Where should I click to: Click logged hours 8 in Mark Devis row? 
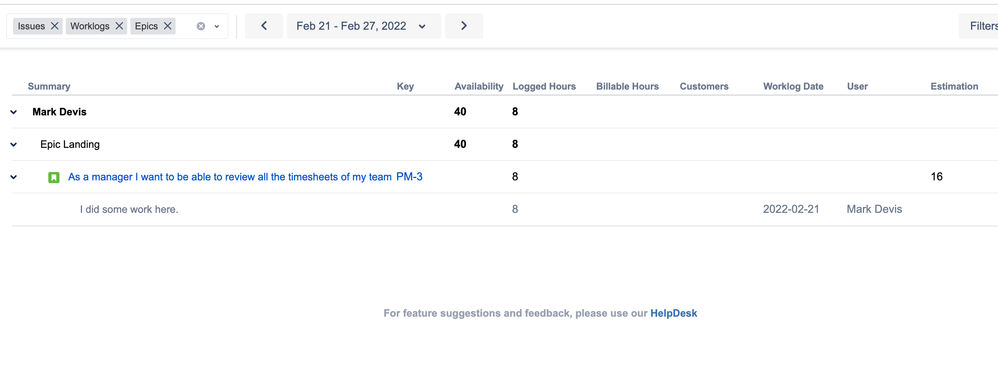[x=515, y=112]
